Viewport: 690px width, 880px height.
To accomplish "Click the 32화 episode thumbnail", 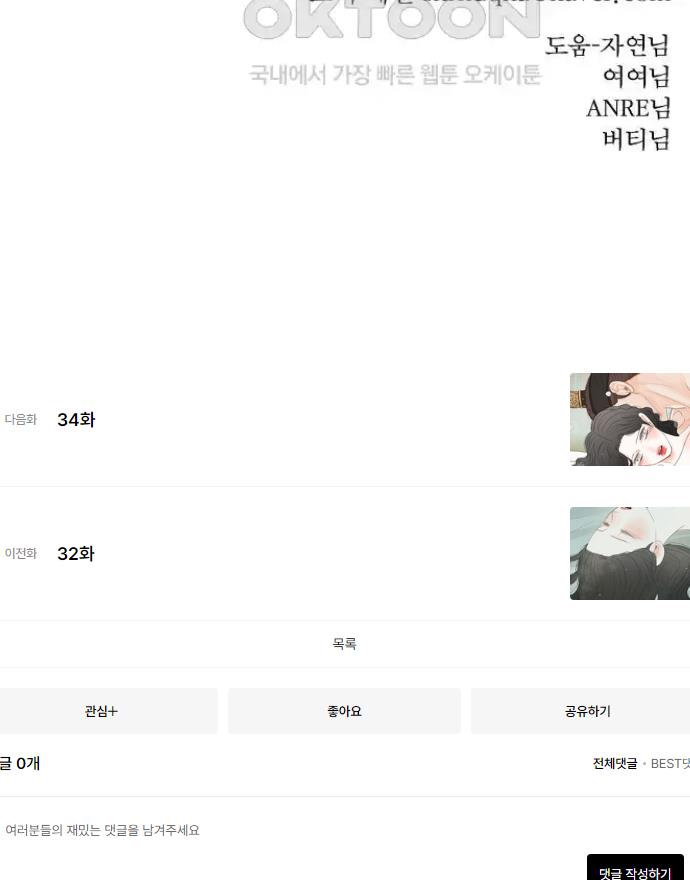I will (x=630, y=553).
